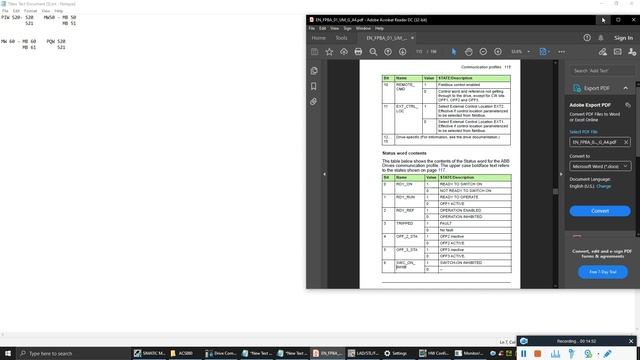Show more tools via three dots
The image size is (640, 360).
562,52
